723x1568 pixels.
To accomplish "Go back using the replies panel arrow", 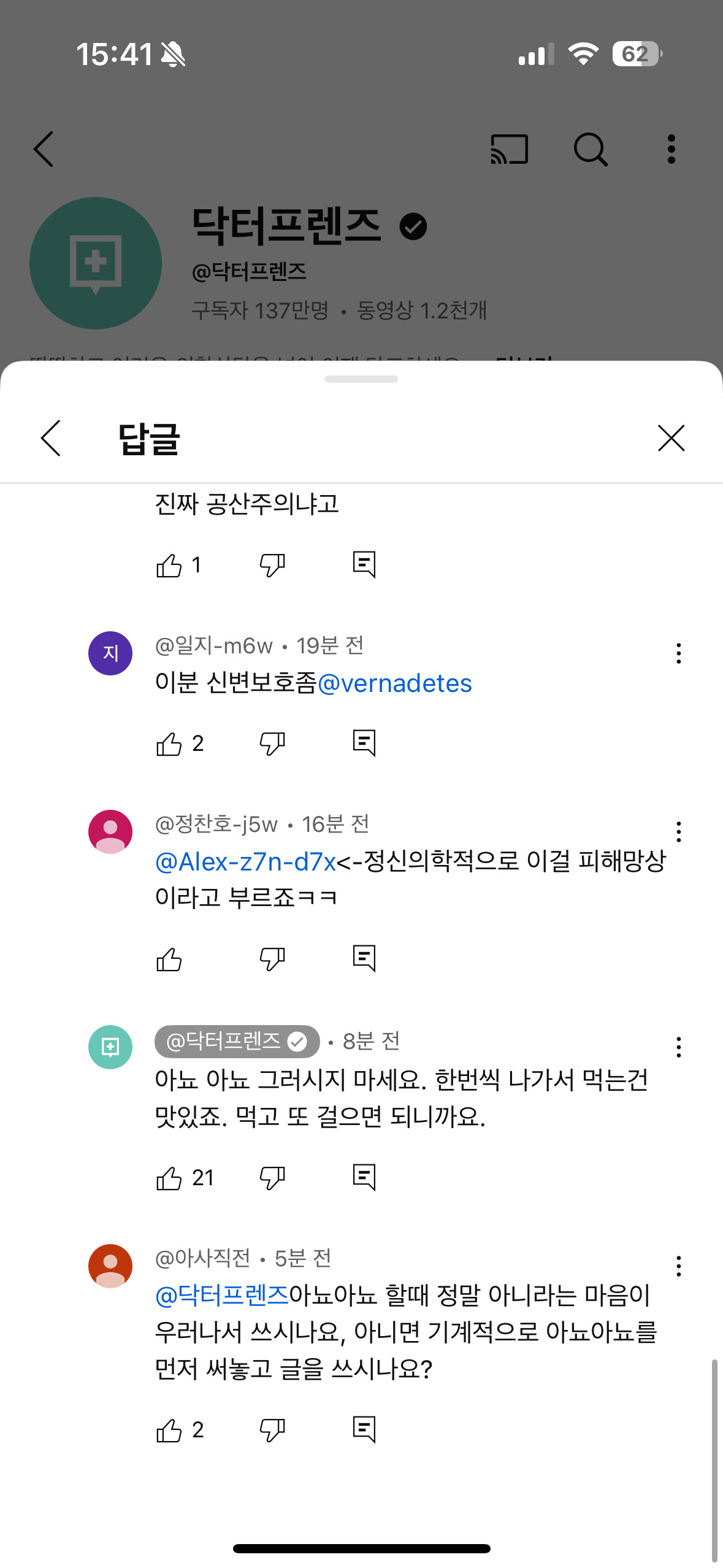I will [x=51, y=438].
